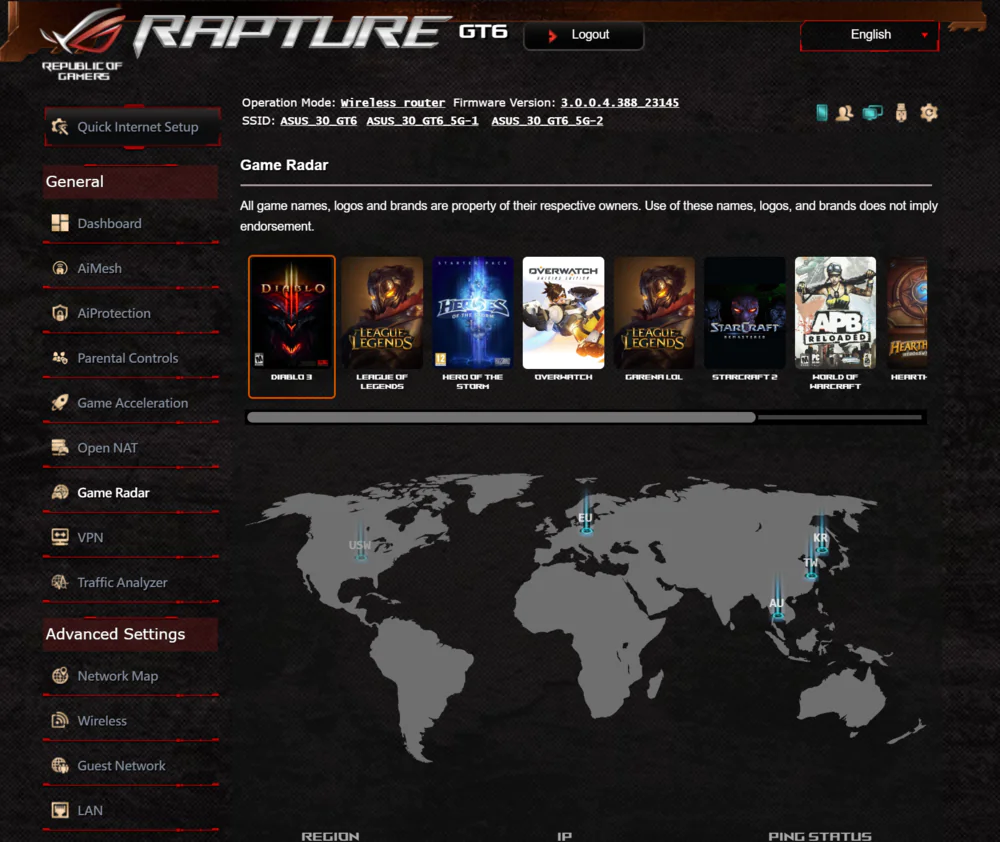Open the network clients monitors icon
1000x842 pixels.
pyautogui.click(x=872, y=113)
